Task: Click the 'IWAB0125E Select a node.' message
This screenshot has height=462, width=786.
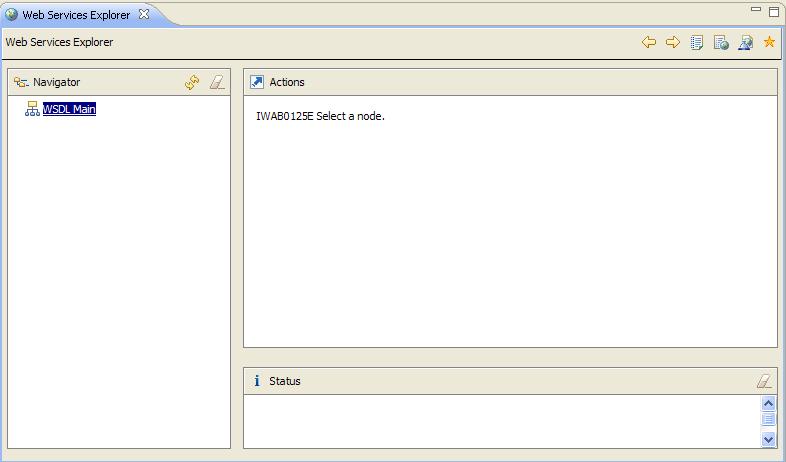Action: tap(320, 116)
